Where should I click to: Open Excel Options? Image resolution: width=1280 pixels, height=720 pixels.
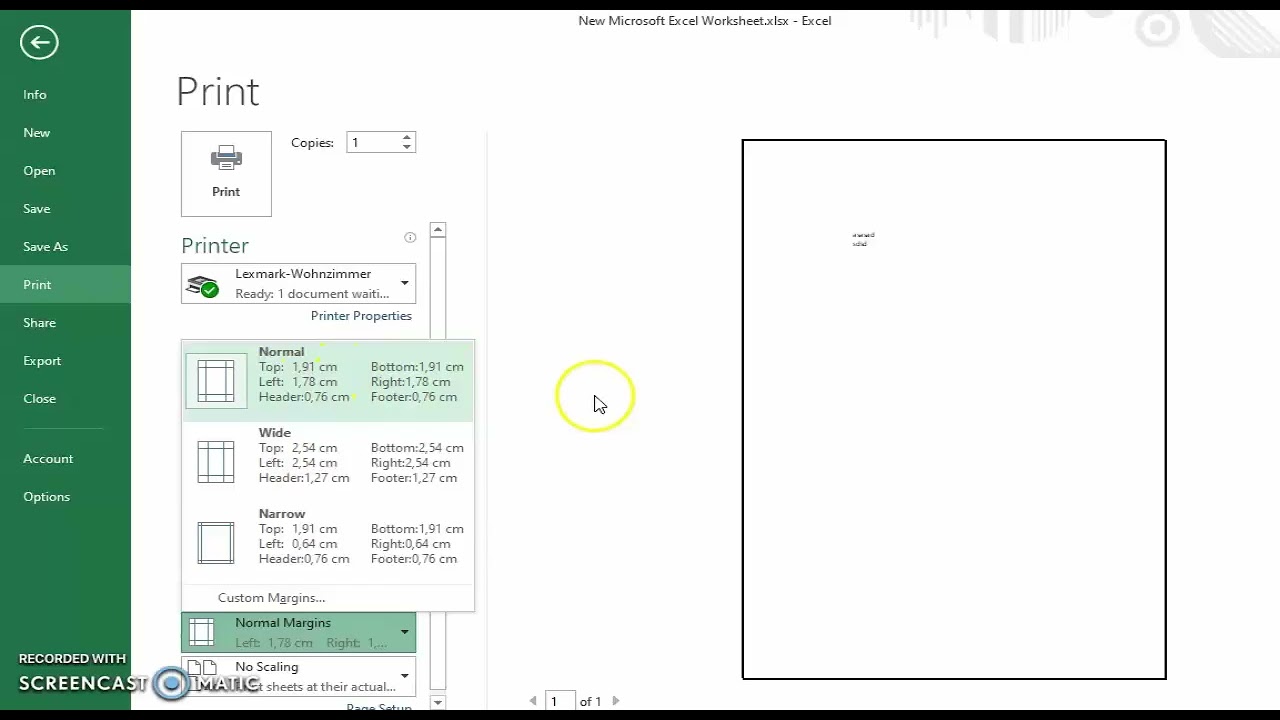[x=65, y=496]
